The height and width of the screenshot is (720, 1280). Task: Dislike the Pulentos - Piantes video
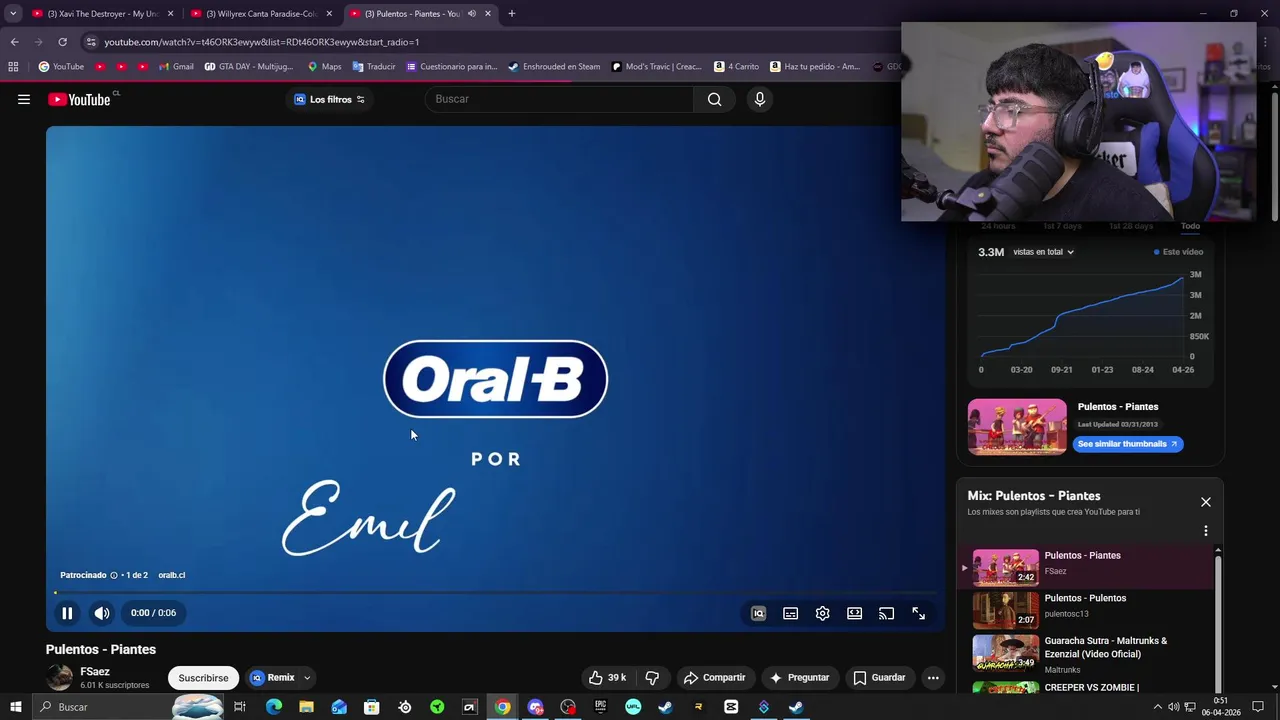(x=652, y=677)
